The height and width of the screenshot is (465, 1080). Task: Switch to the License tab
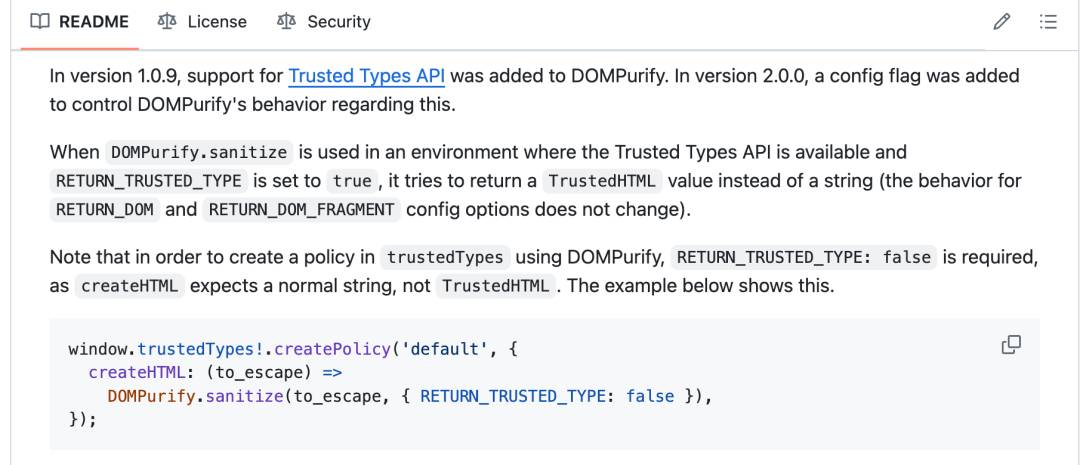pyautogui.click(x=201, y=22)
